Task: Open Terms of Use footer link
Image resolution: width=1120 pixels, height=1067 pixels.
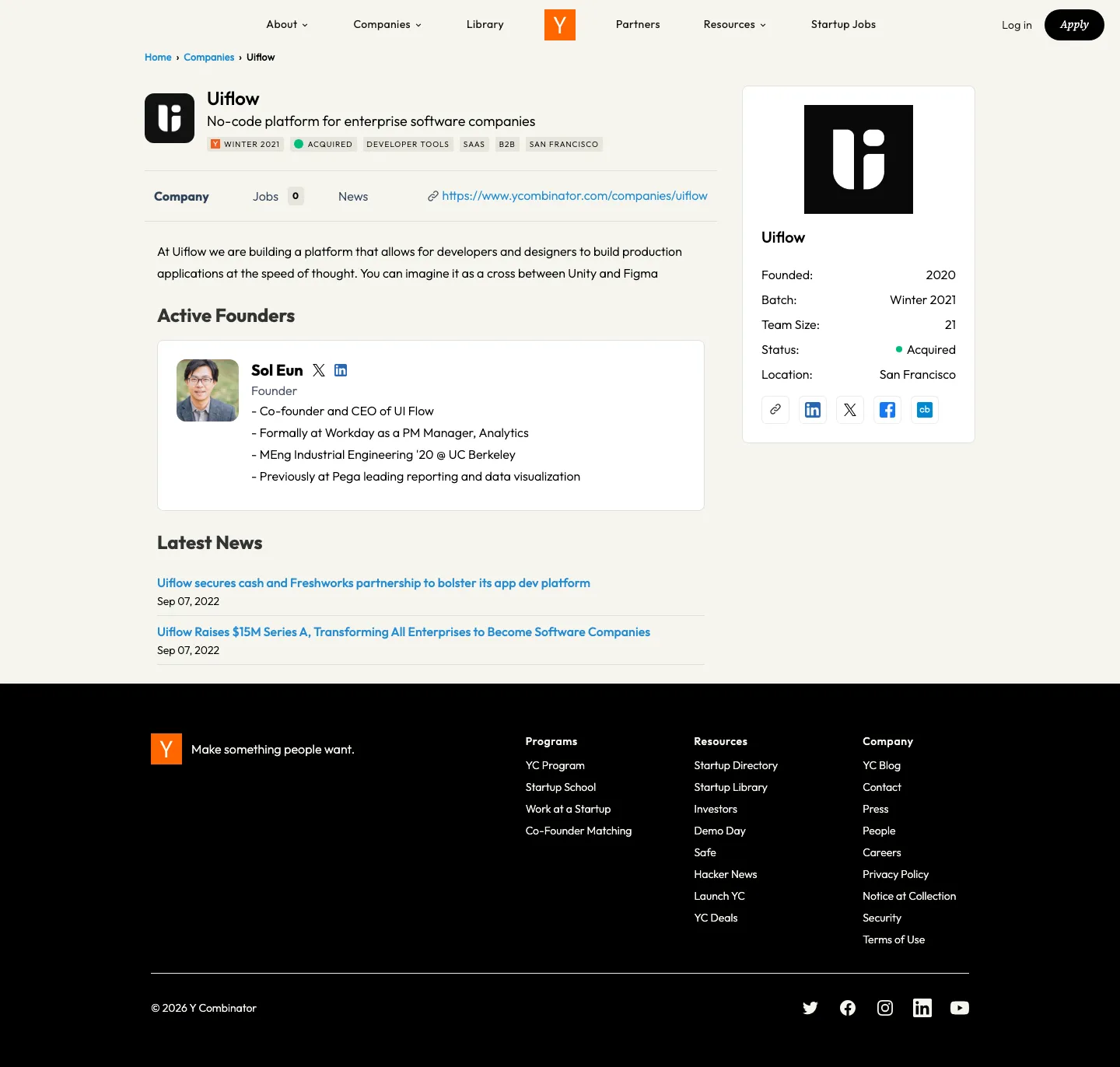Action: tap(894, 939)
